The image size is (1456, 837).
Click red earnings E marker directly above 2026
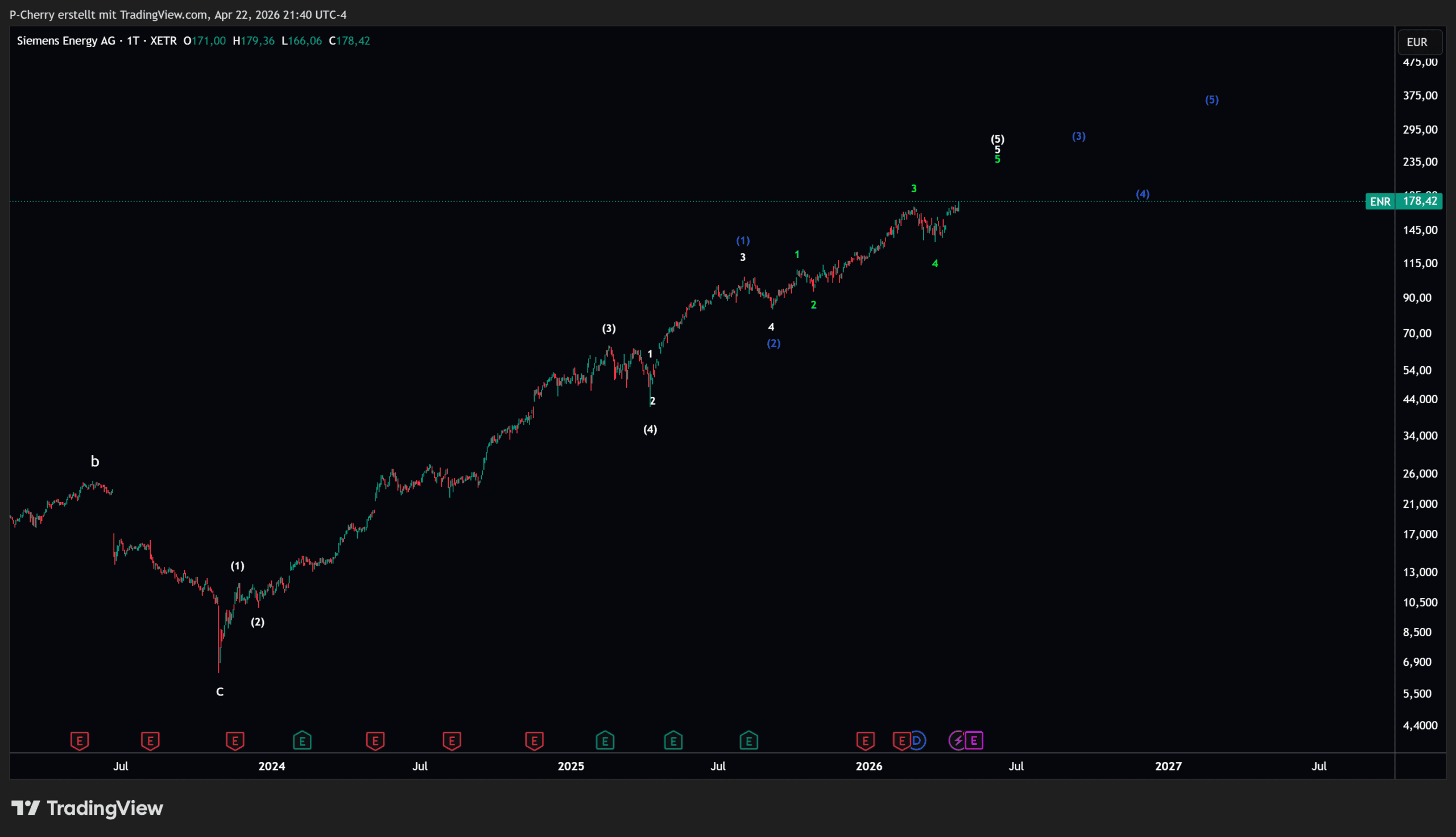[x=865, y=740]
